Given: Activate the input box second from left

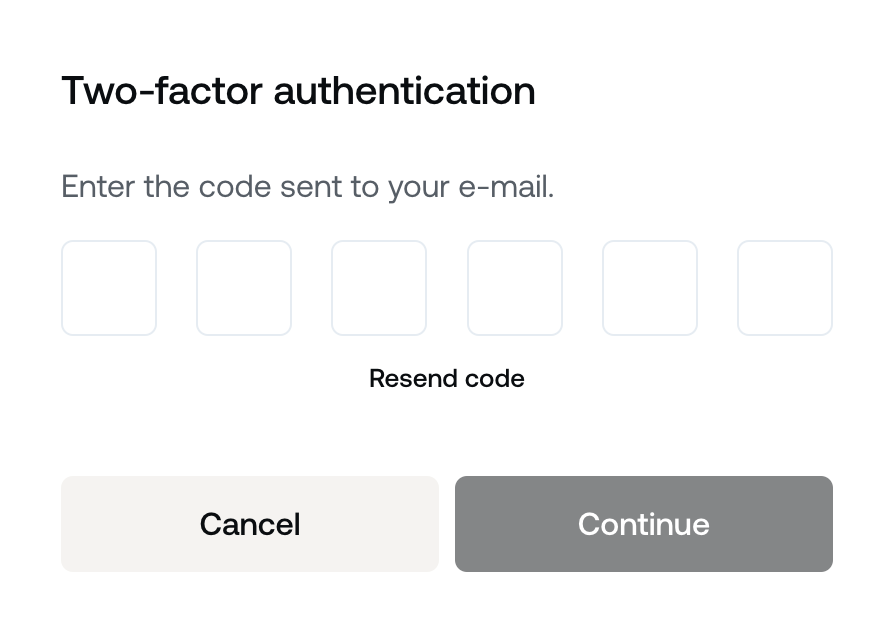Looking at the screenshot, I should point(244,288).
